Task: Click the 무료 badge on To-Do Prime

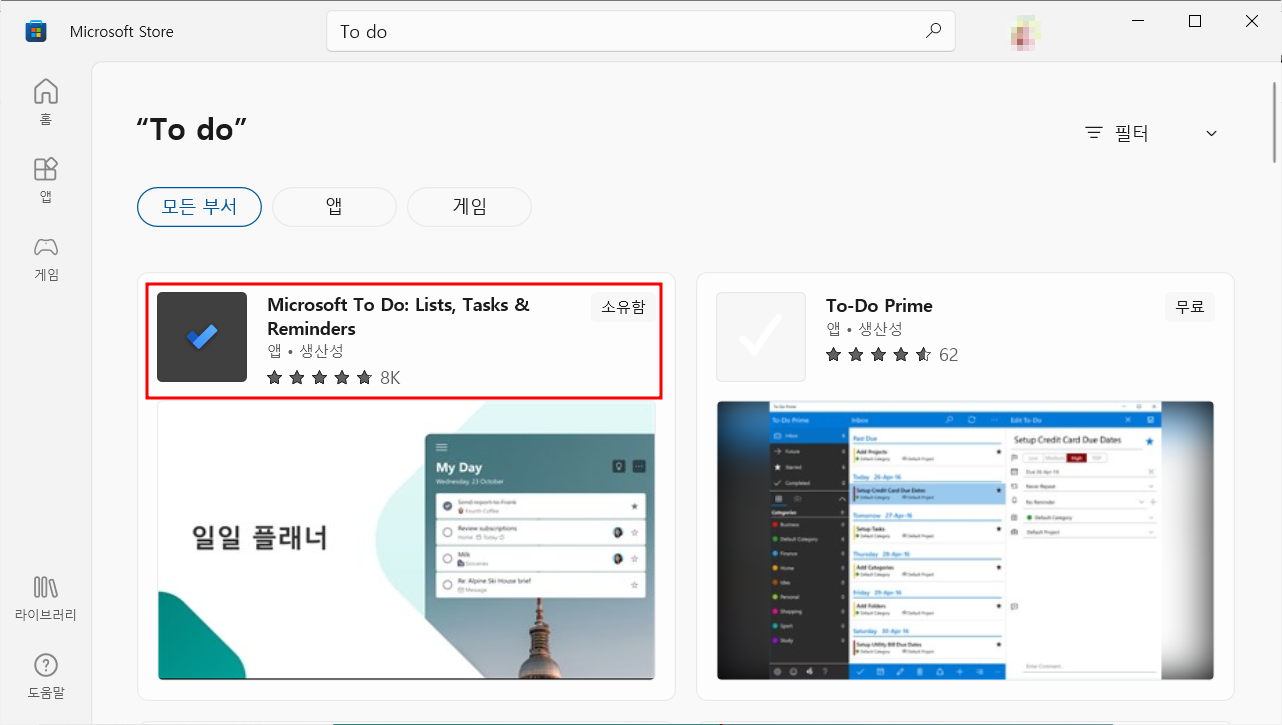Action: tap(1190, 308)
